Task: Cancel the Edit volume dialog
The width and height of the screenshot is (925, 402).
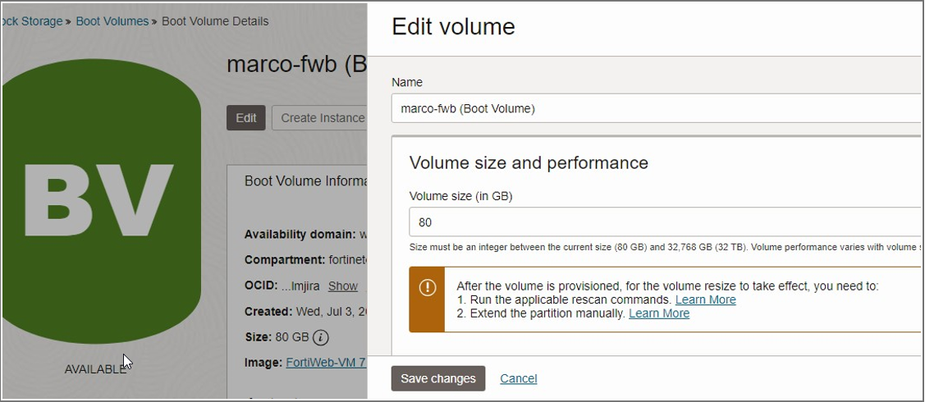Action: (x=518, y=379)
